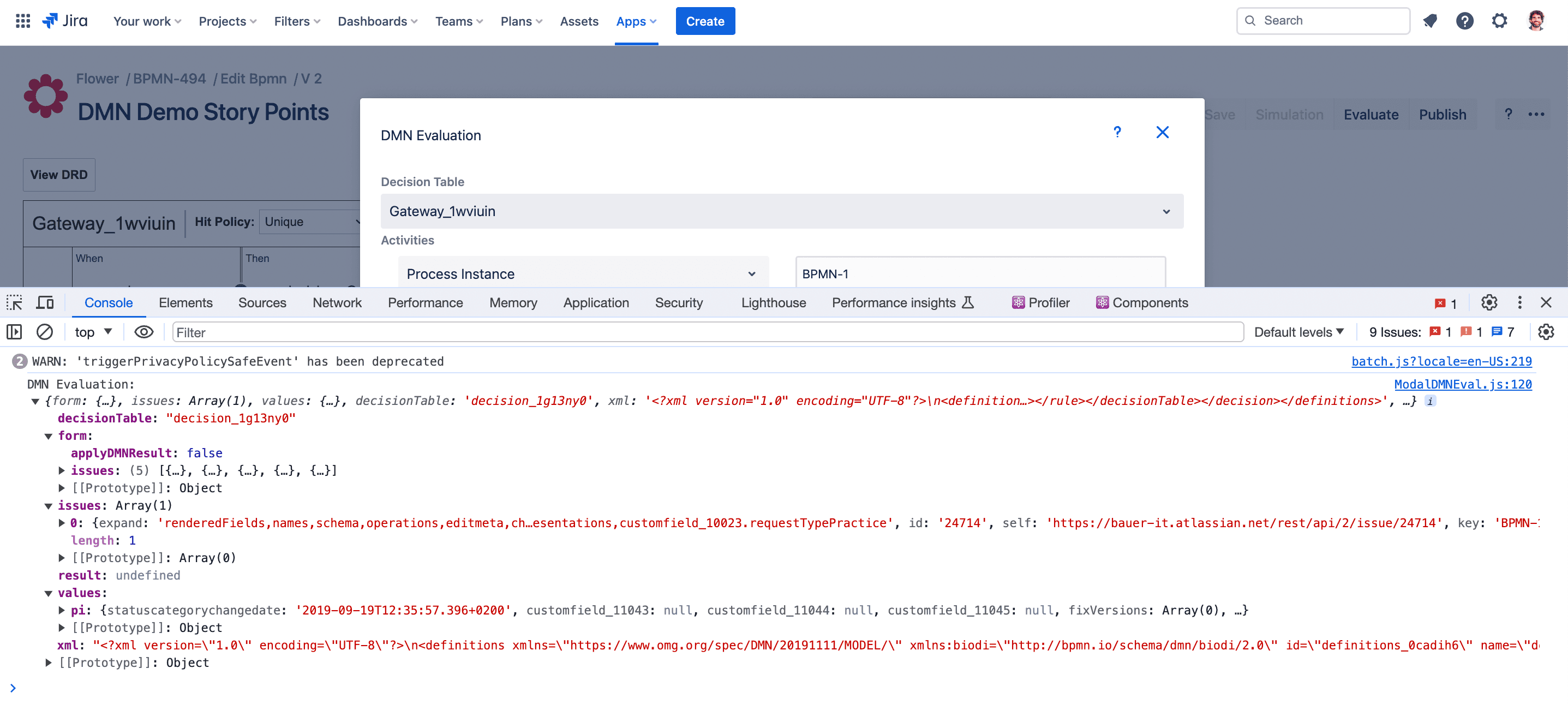Toggle the live expression eye icon
Screen dimensions: 1568x704
coord(143,332)
